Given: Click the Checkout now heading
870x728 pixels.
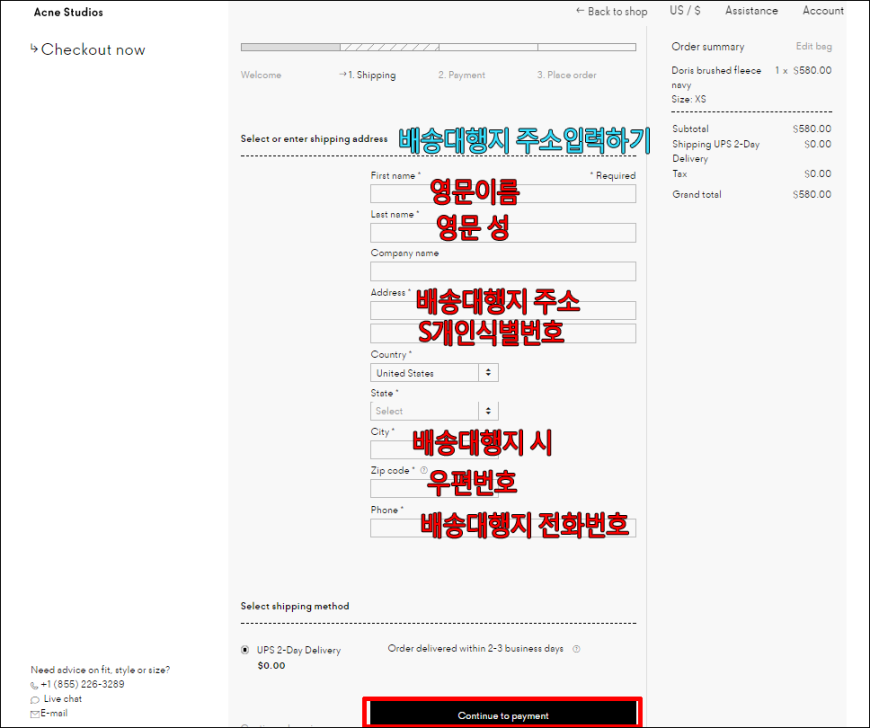Looking at the screenshot, I should pyautogui.click(x=93, y=49).
